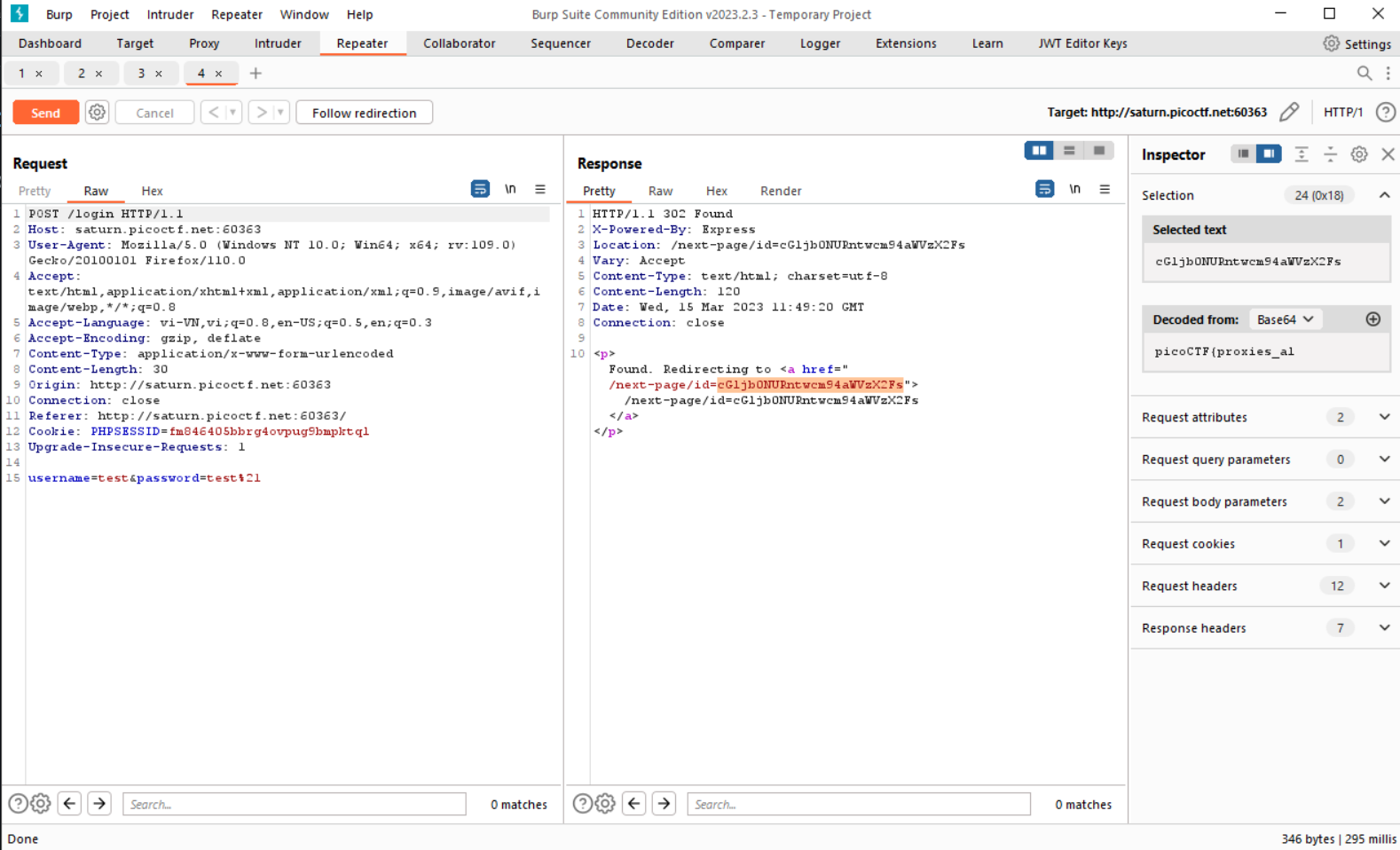
Task: Toggle request word wrap icon
Action: (480, 189)
